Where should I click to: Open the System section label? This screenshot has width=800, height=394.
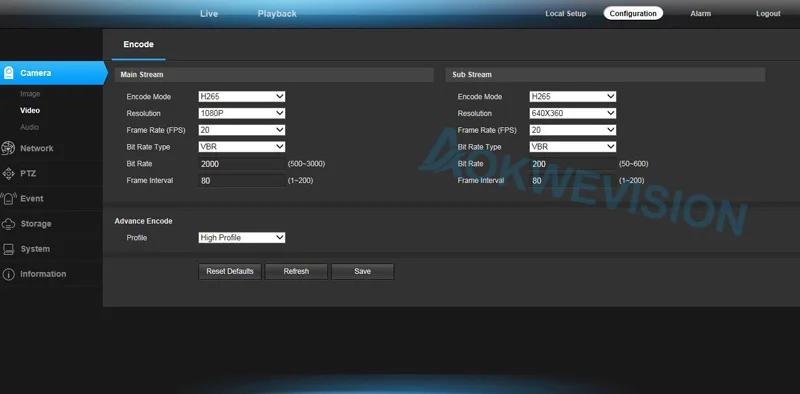(x=35, y=249)
